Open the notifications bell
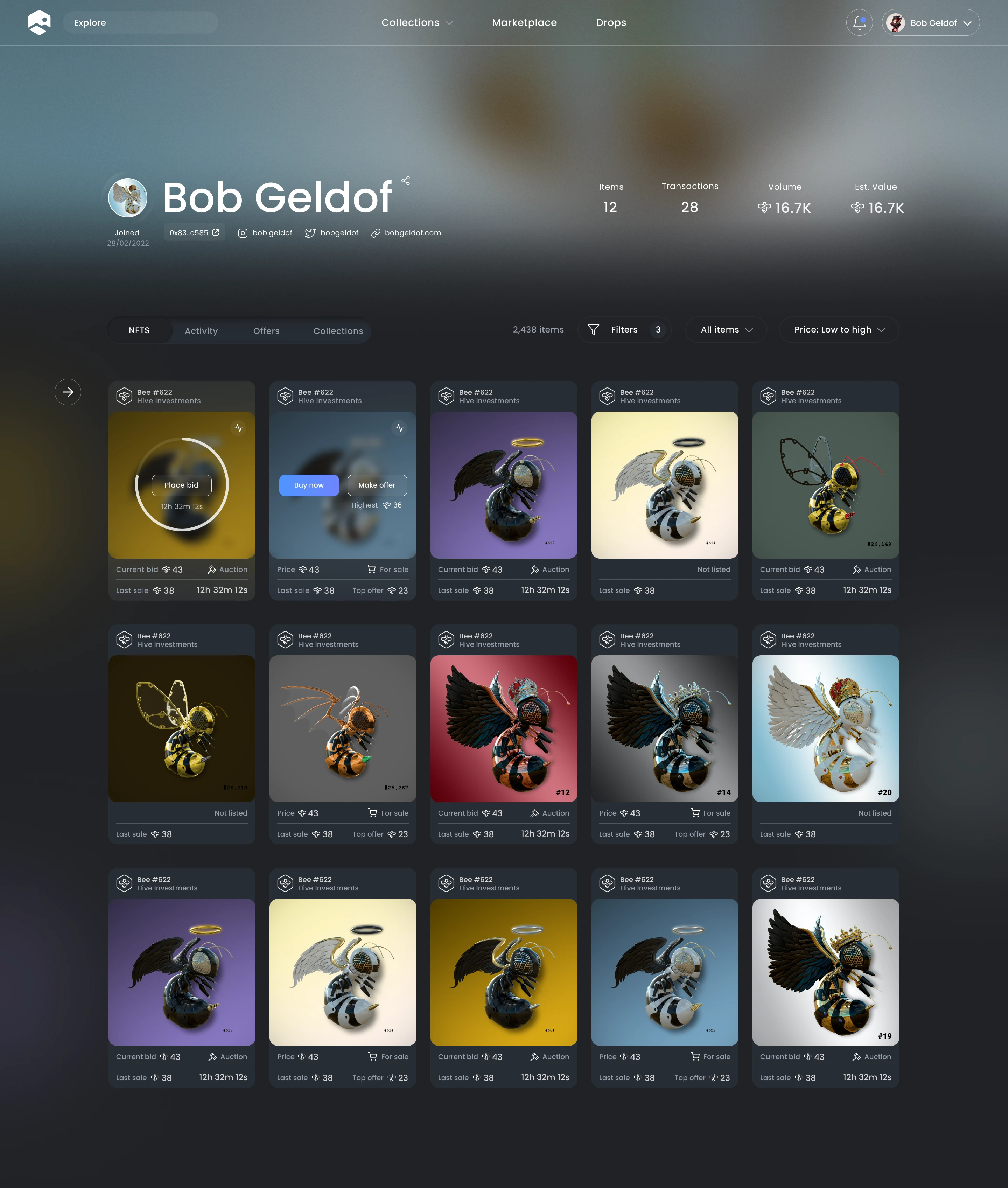1008x1188 pixels. [859, 23]
